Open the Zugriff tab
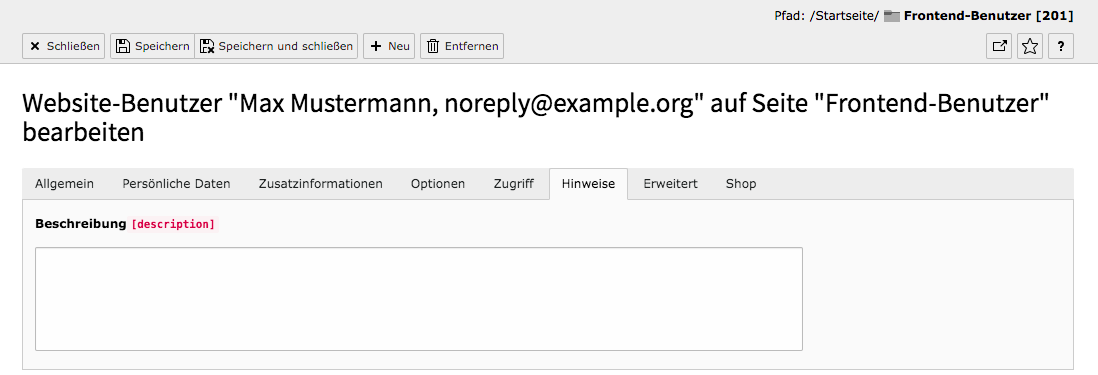Viewport: 1098px width, 375px height. (513, 184)
